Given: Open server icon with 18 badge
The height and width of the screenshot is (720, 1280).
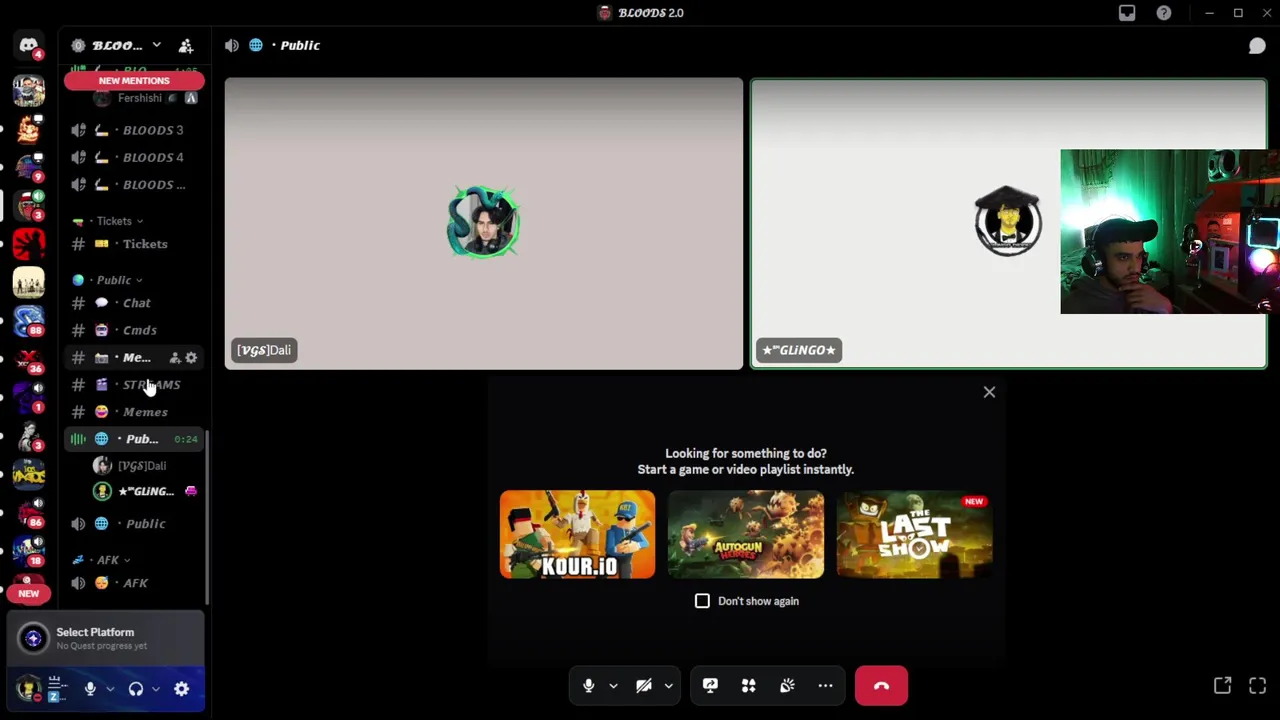Looking at the screenshot, I should (28, 550).
